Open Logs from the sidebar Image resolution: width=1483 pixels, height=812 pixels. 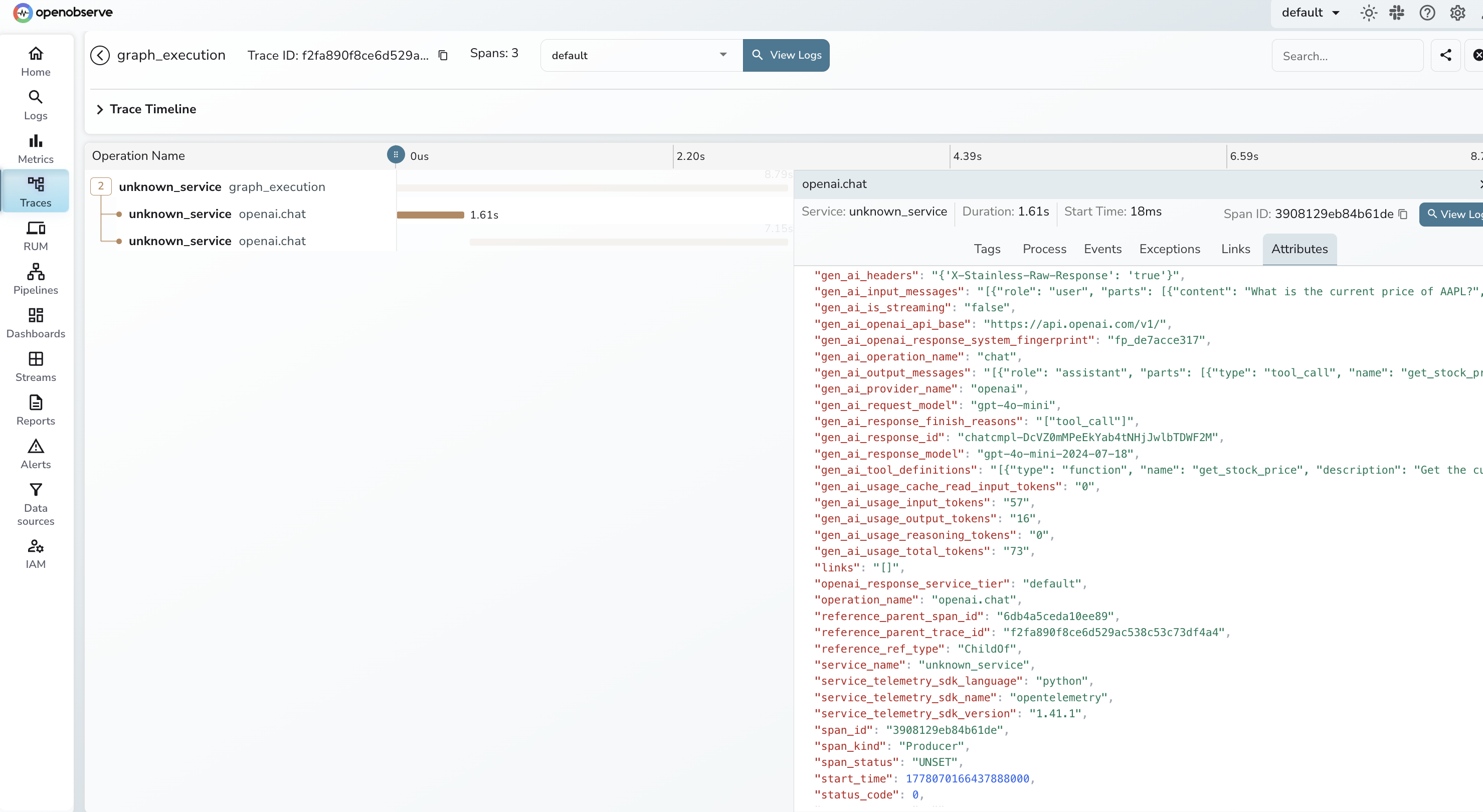point(36,105)
